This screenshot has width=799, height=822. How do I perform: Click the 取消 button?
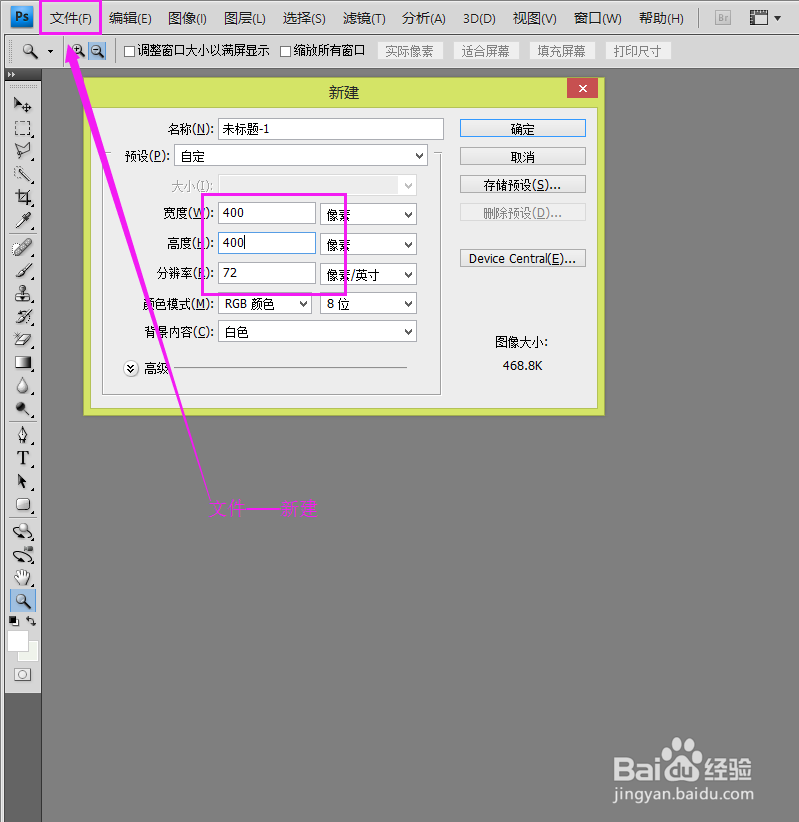tap(523, 156)
